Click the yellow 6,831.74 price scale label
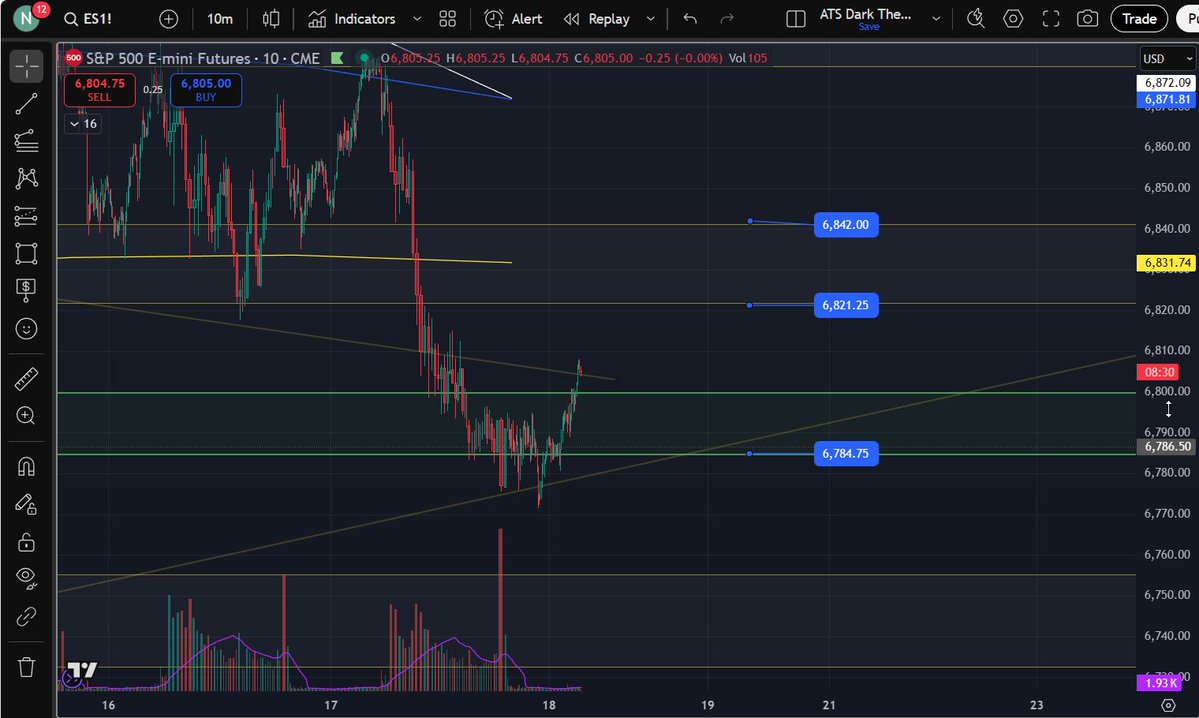This screenshot has width=1199, height=718. [x=1167, y=263]
